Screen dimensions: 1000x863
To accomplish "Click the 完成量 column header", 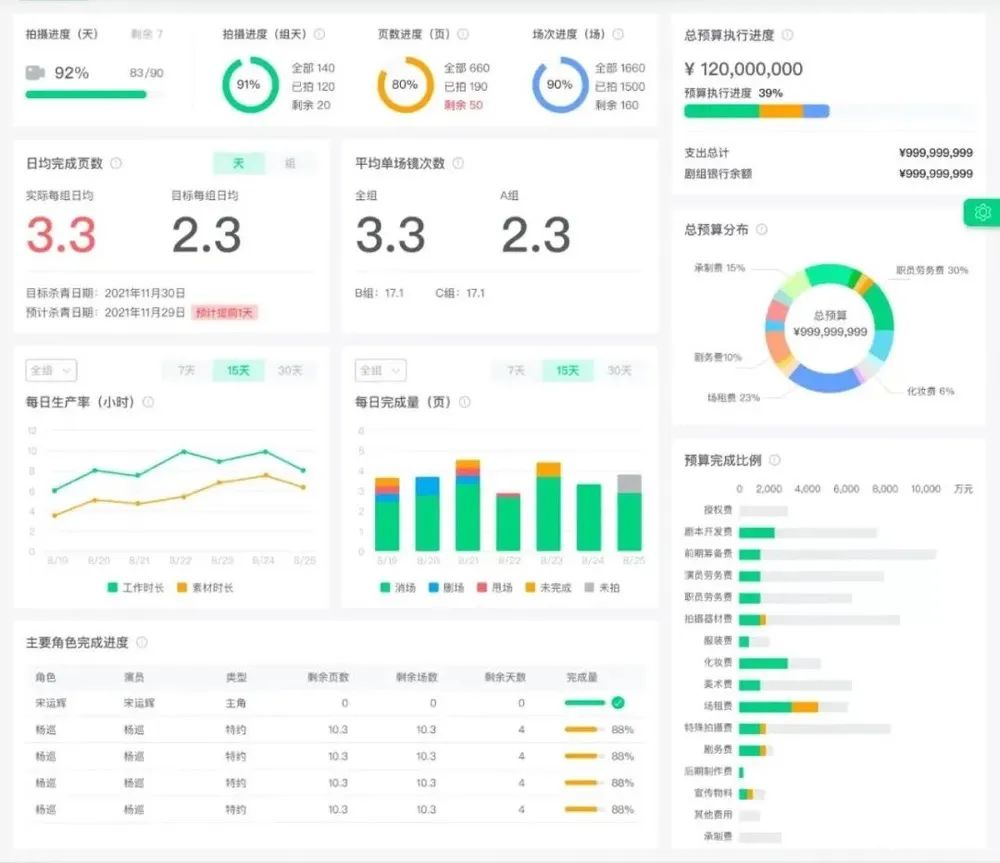I will coord(581,677).
